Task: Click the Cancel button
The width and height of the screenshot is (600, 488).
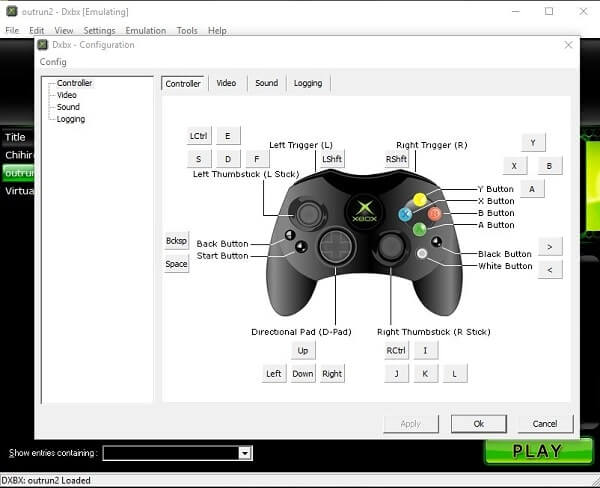Action: click(x=545, y=424)
